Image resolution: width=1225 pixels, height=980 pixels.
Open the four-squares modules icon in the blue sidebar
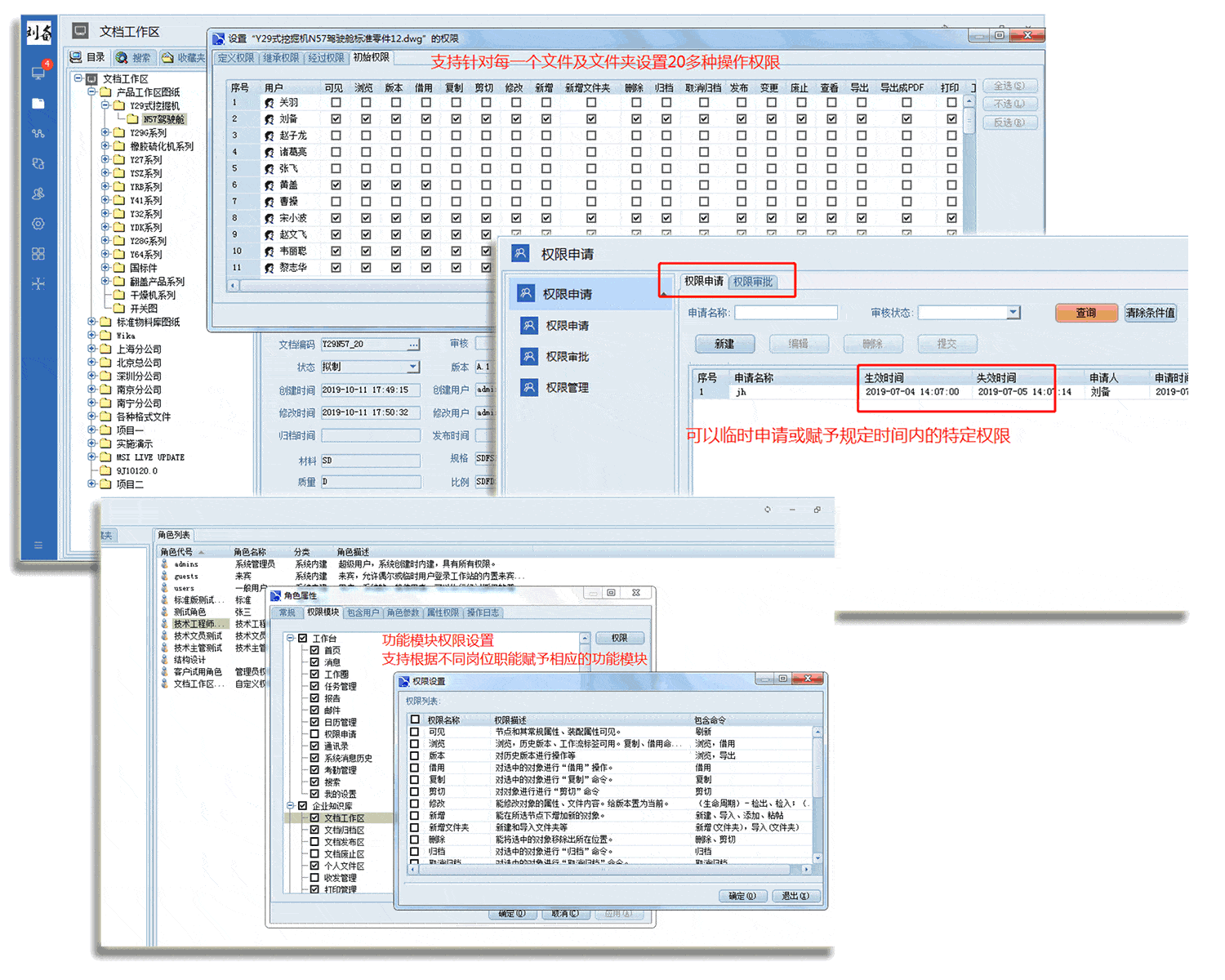[x=38, y=254]
